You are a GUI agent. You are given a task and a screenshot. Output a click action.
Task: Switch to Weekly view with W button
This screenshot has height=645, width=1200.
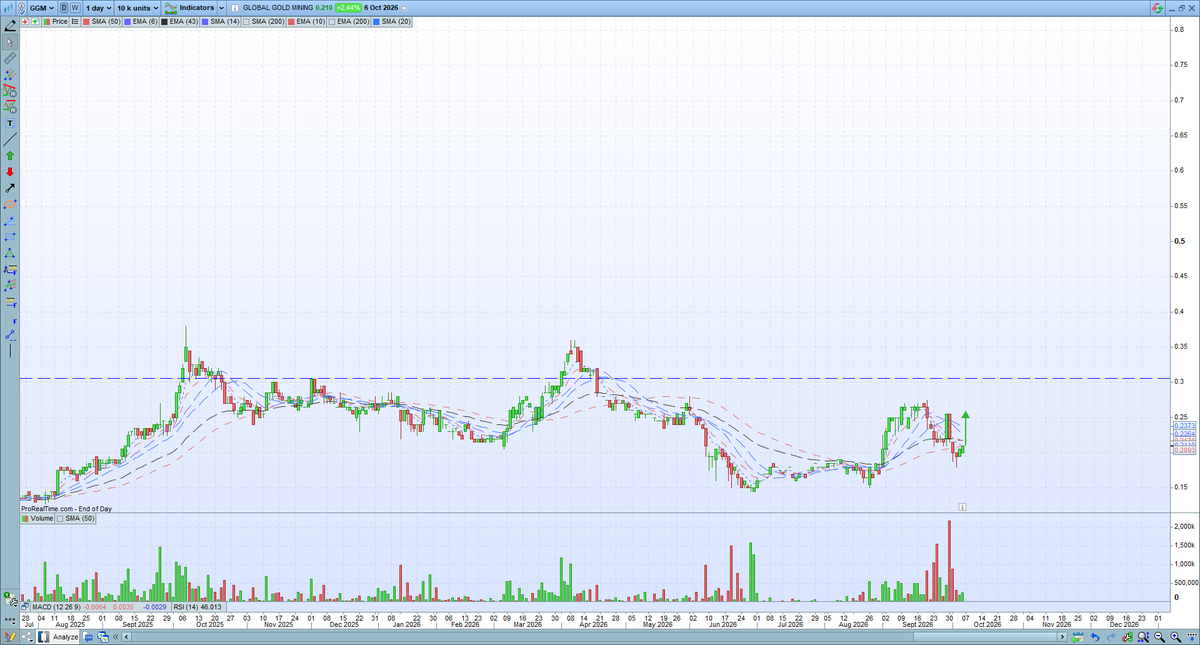click(x=75, y=7)
